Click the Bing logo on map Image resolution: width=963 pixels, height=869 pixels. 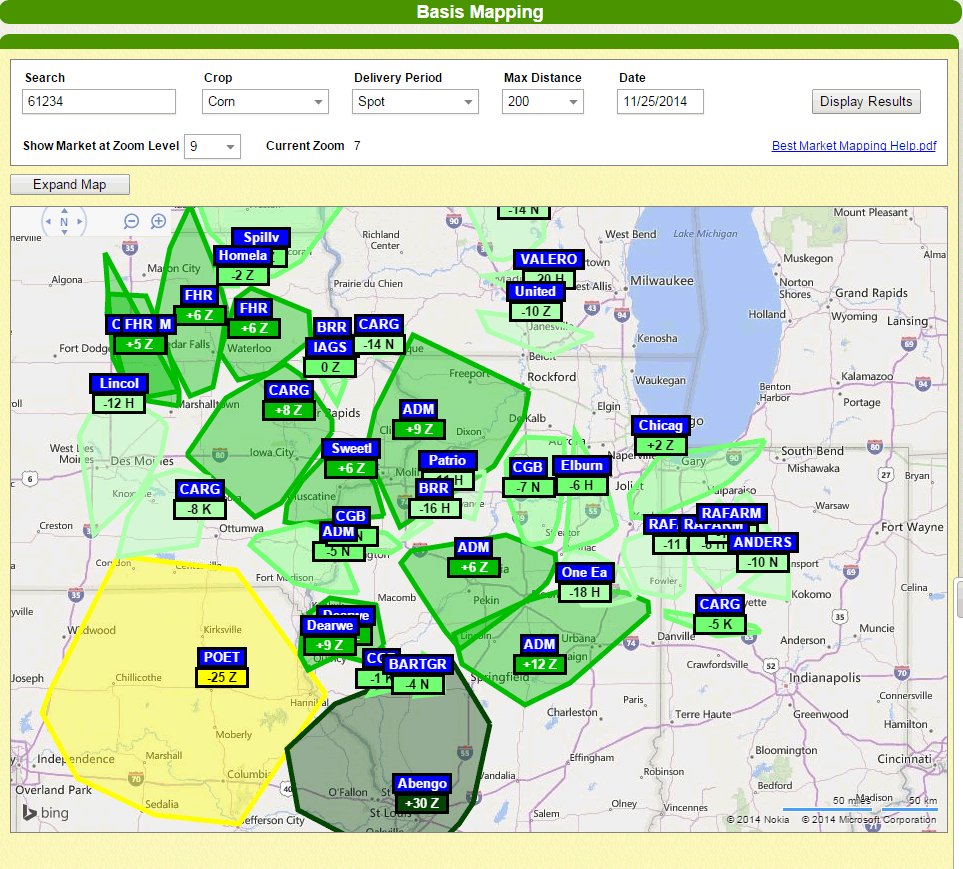45,812
